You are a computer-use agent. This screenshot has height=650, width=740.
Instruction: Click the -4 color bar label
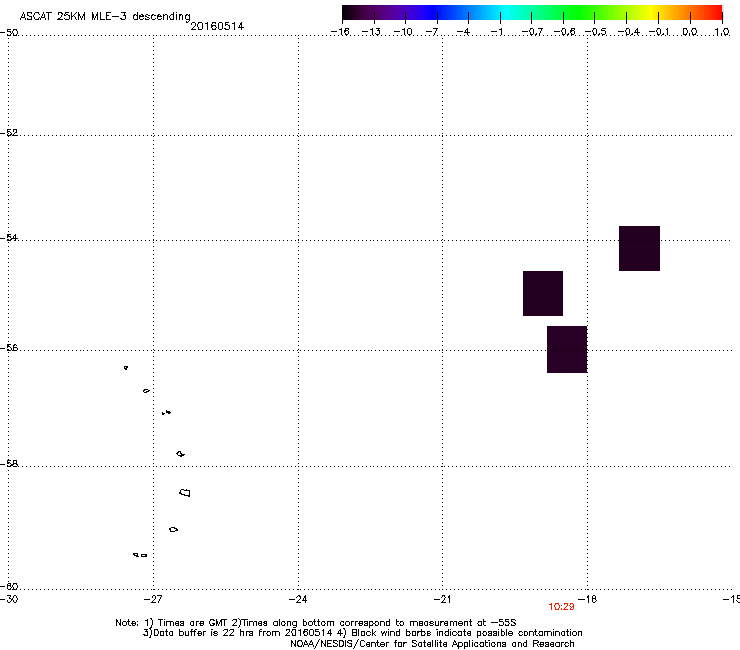(463, 32)
